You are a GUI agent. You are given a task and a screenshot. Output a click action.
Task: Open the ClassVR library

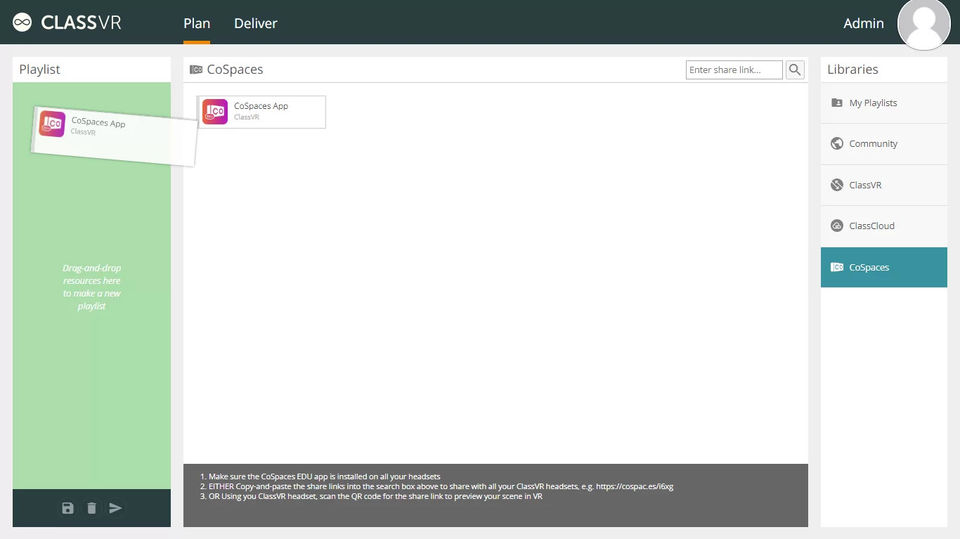[x=883, y=185]
